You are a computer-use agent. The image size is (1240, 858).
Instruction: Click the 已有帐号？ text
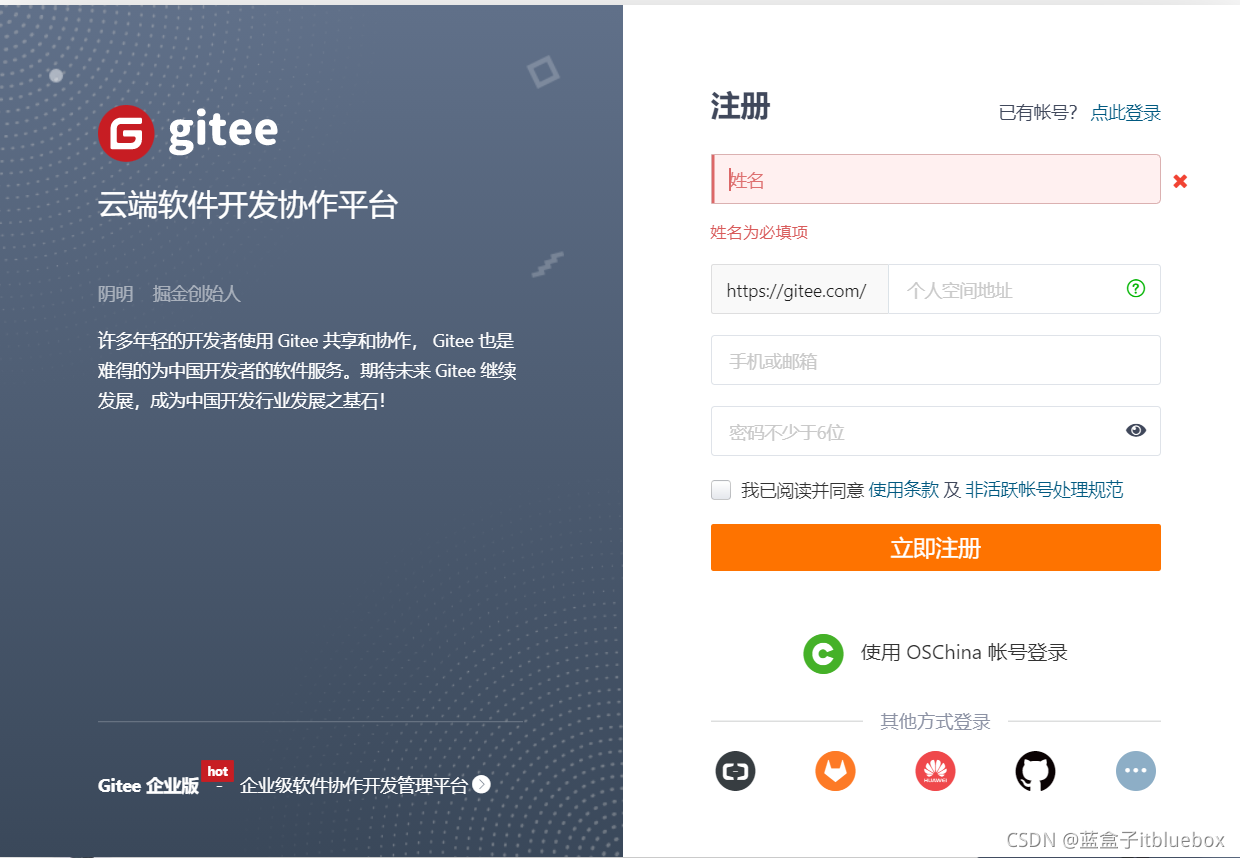pyautogui.click(x=1039, y=113)
